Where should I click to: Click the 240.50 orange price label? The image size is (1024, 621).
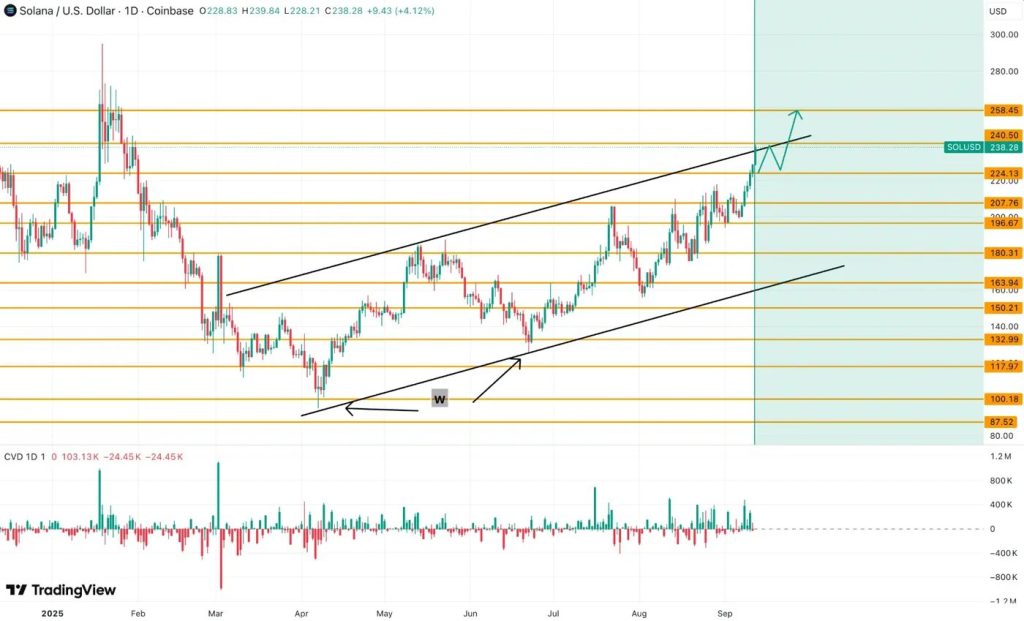coord(1004,133)
